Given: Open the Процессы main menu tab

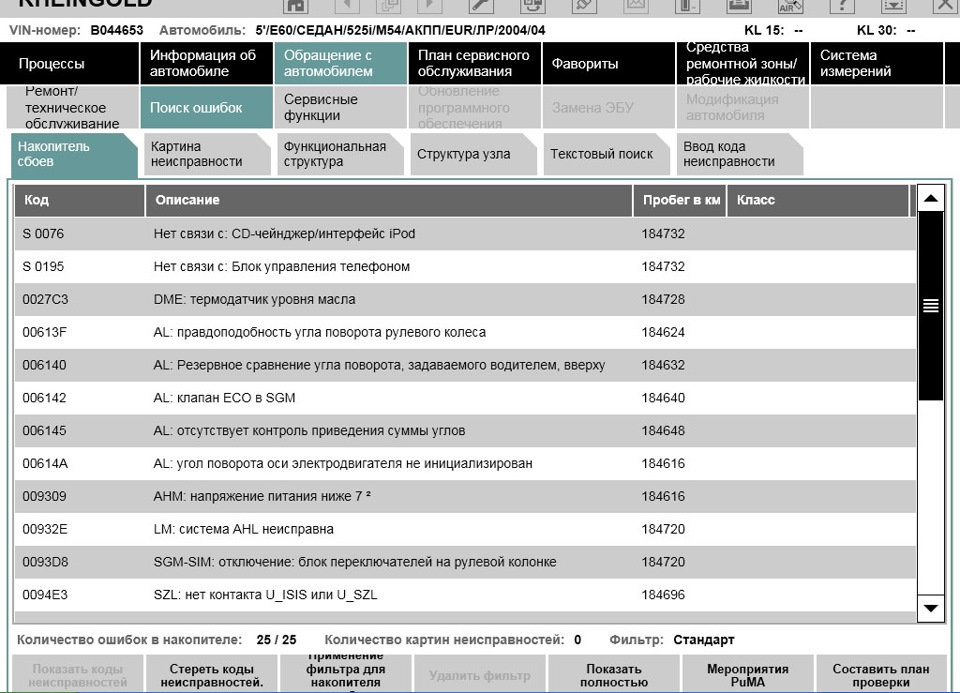Looking at the screenshot, I should pos(70,64).
